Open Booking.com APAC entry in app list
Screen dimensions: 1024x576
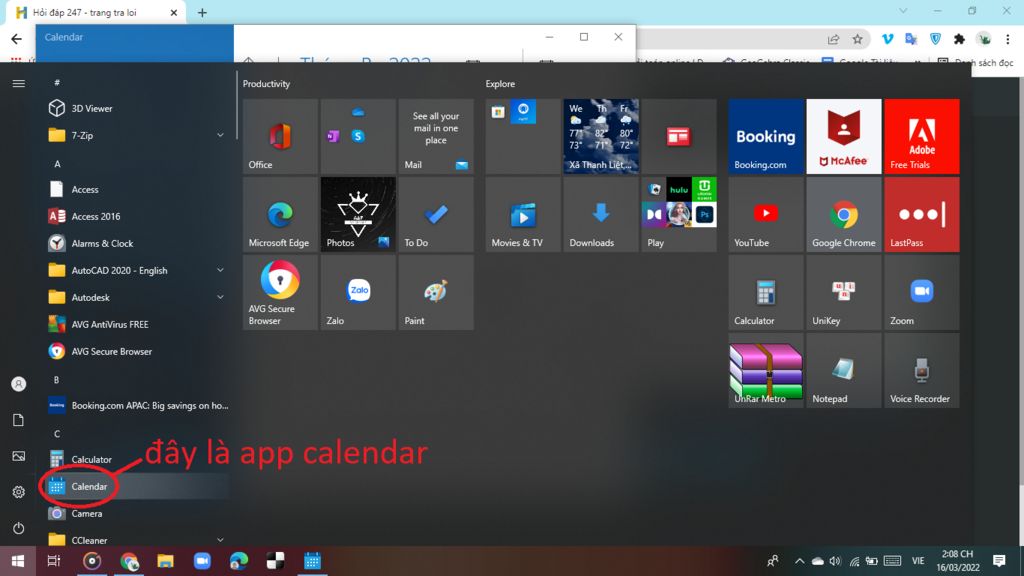(x=136, y=406)
